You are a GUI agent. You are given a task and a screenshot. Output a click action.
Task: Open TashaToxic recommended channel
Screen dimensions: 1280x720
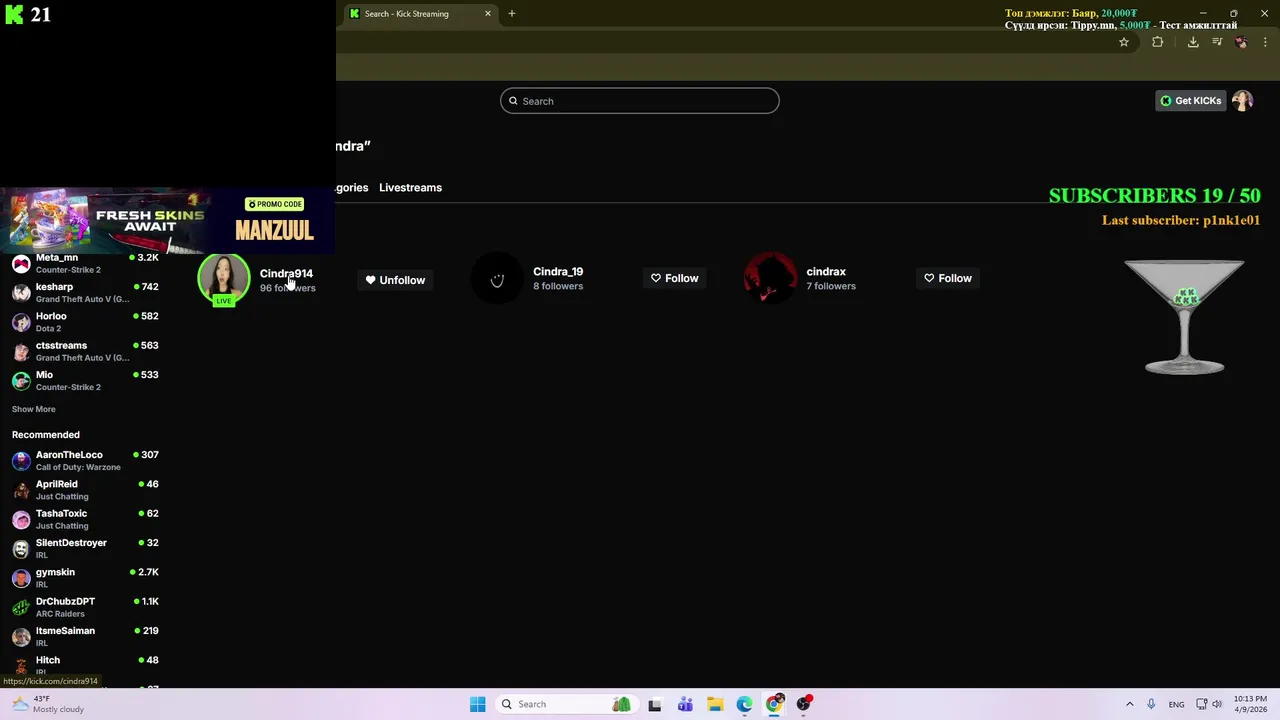point(85,519)
